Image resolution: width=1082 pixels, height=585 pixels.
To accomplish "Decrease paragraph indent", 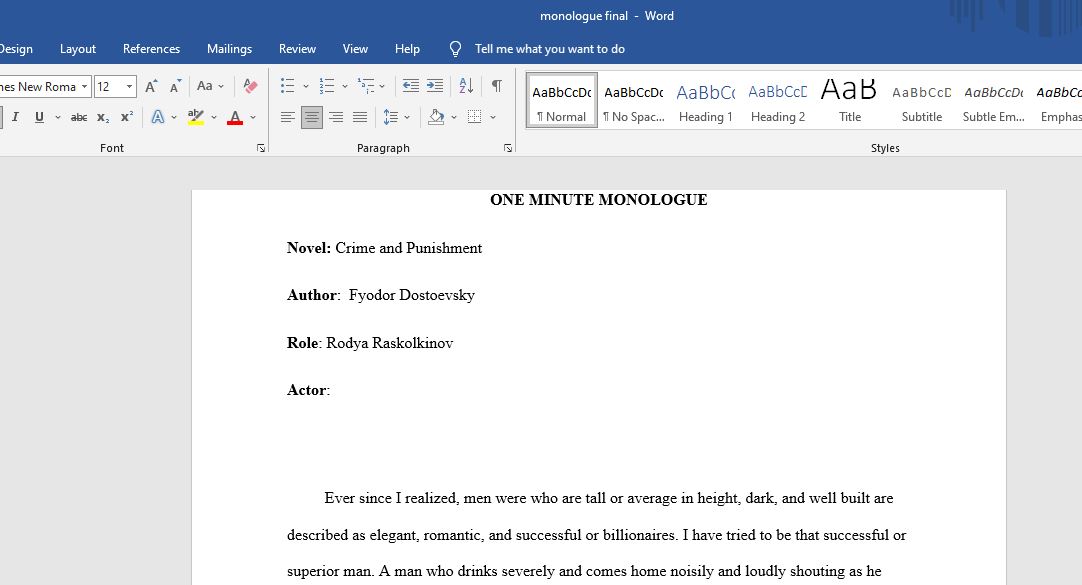I will pyautogui.click(x=411, y=86).
